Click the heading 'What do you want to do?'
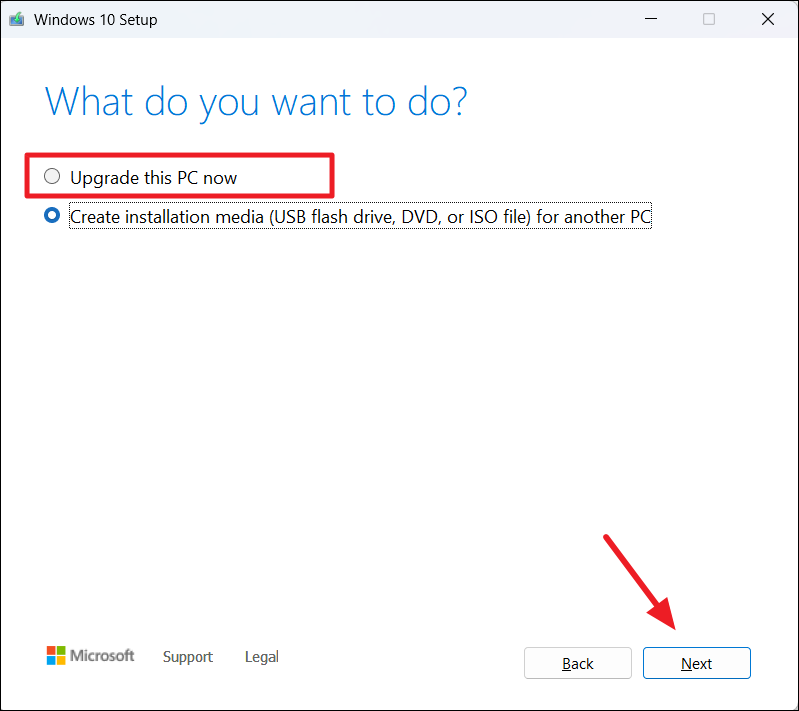This screenshot has width=799, height=711. (256, 103)
